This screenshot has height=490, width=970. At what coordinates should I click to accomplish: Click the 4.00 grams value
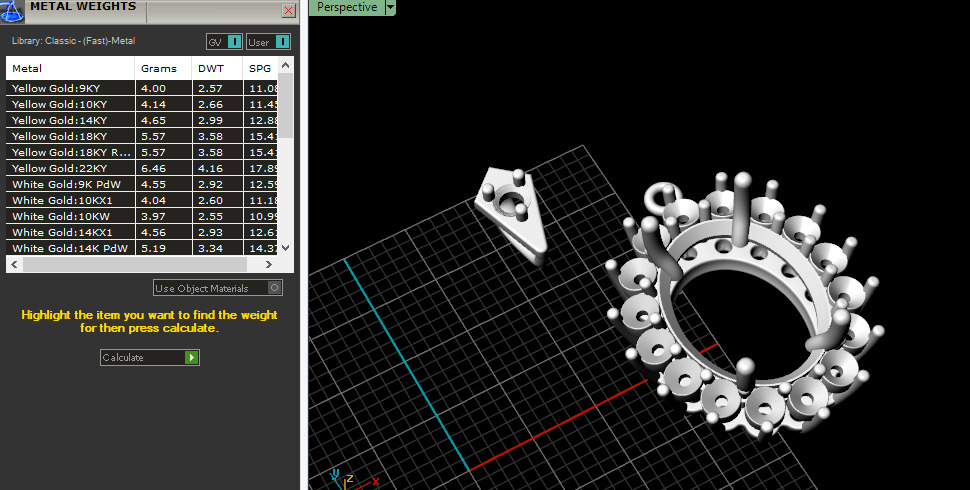pyautogui.click(x=153, y=88)
